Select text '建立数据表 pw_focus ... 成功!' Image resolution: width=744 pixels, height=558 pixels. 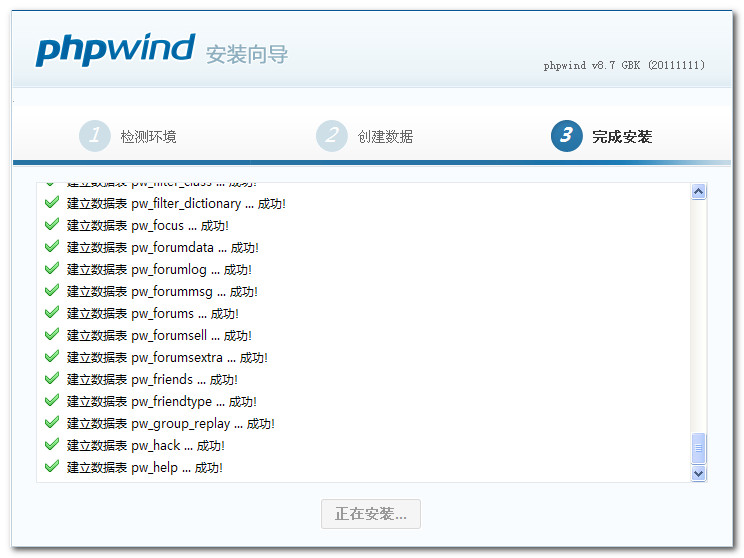[148, 226]
